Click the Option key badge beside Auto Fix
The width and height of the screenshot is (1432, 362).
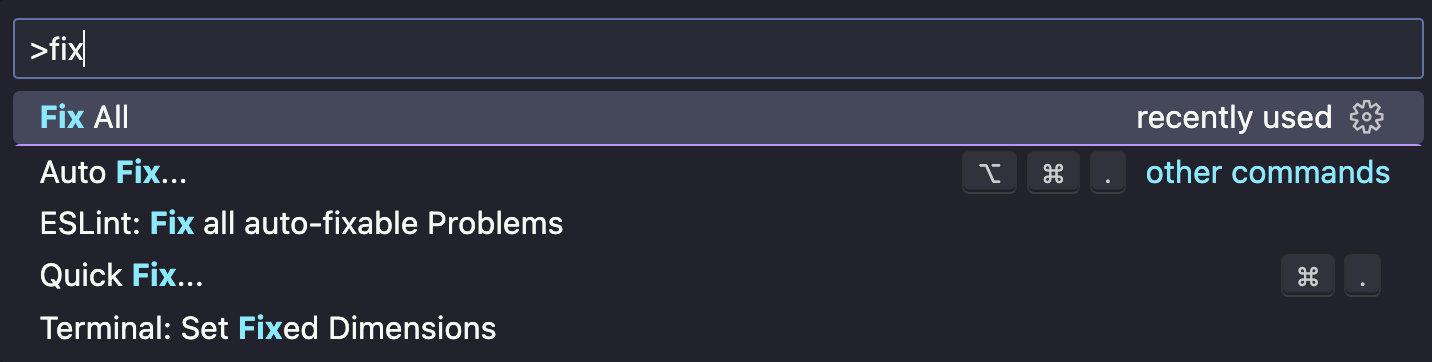pos(990,173)
